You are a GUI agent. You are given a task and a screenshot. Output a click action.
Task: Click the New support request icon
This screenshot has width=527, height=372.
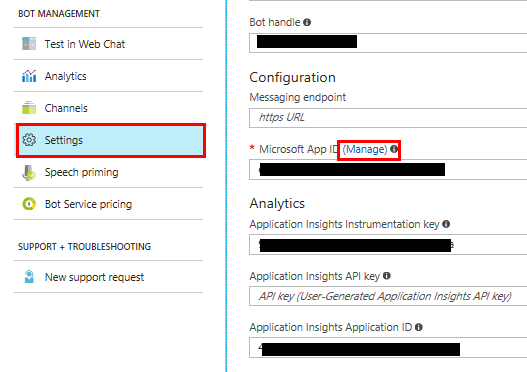click(x=29, y=277)
